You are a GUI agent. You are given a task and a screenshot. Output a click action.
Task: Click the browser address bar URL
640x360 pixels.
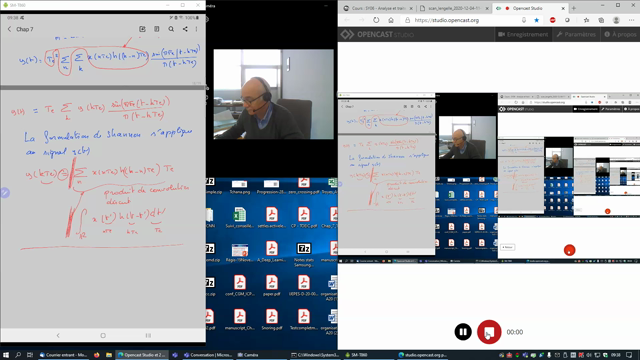(447, 20)
